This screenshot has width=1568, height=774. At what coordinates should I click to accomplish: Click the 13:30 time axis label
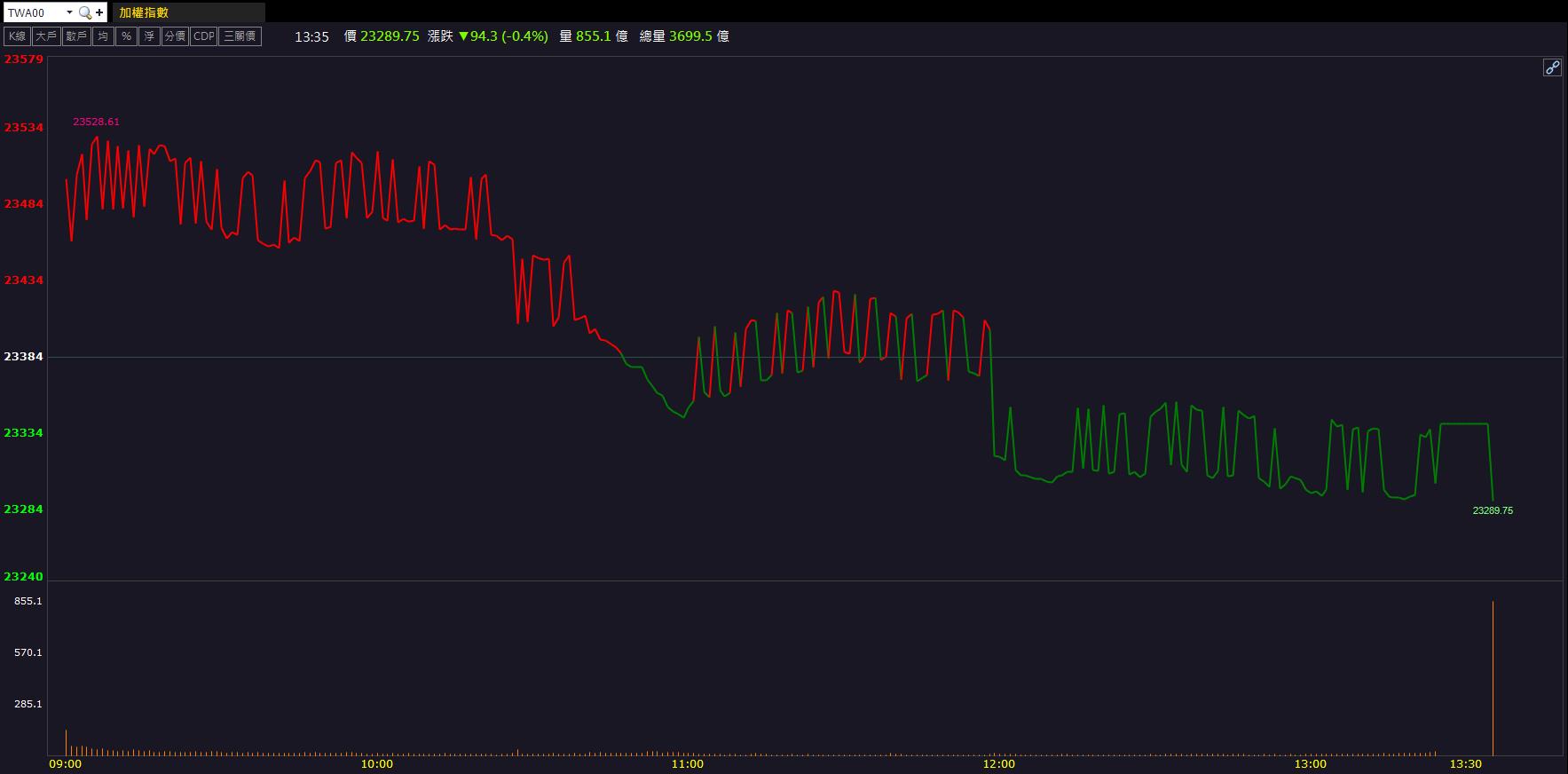(x=1466, y=764)
